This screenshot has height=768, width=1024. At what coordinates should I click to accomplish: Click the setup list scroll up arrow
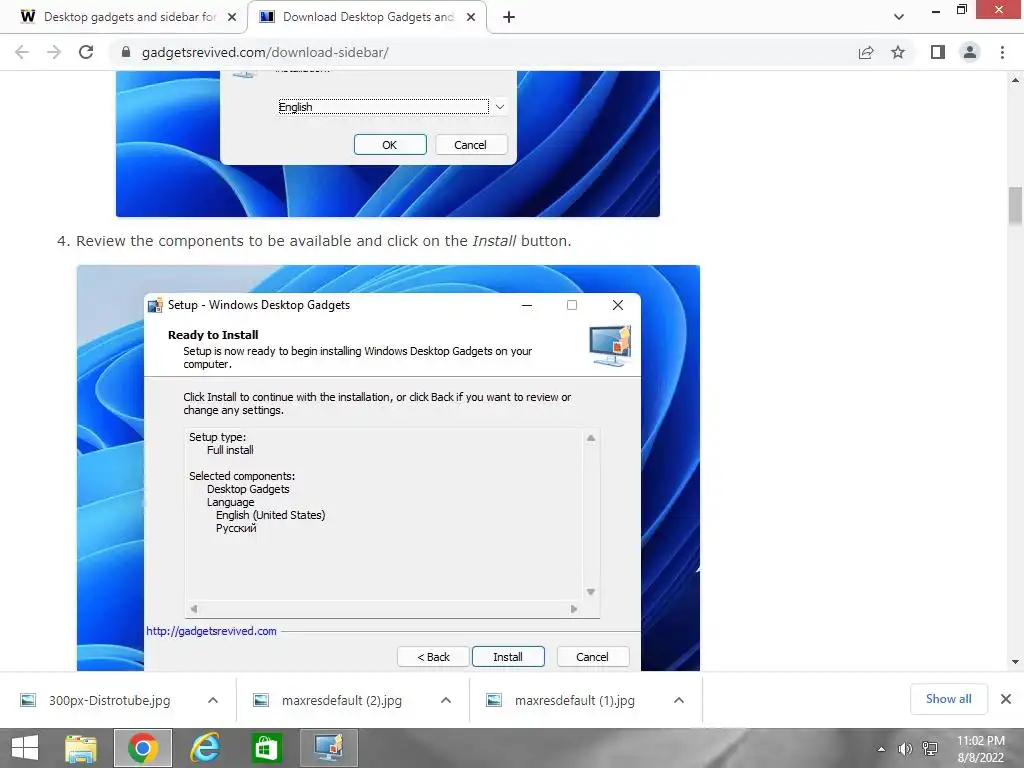pyautogui.click(x=591, y=438)
